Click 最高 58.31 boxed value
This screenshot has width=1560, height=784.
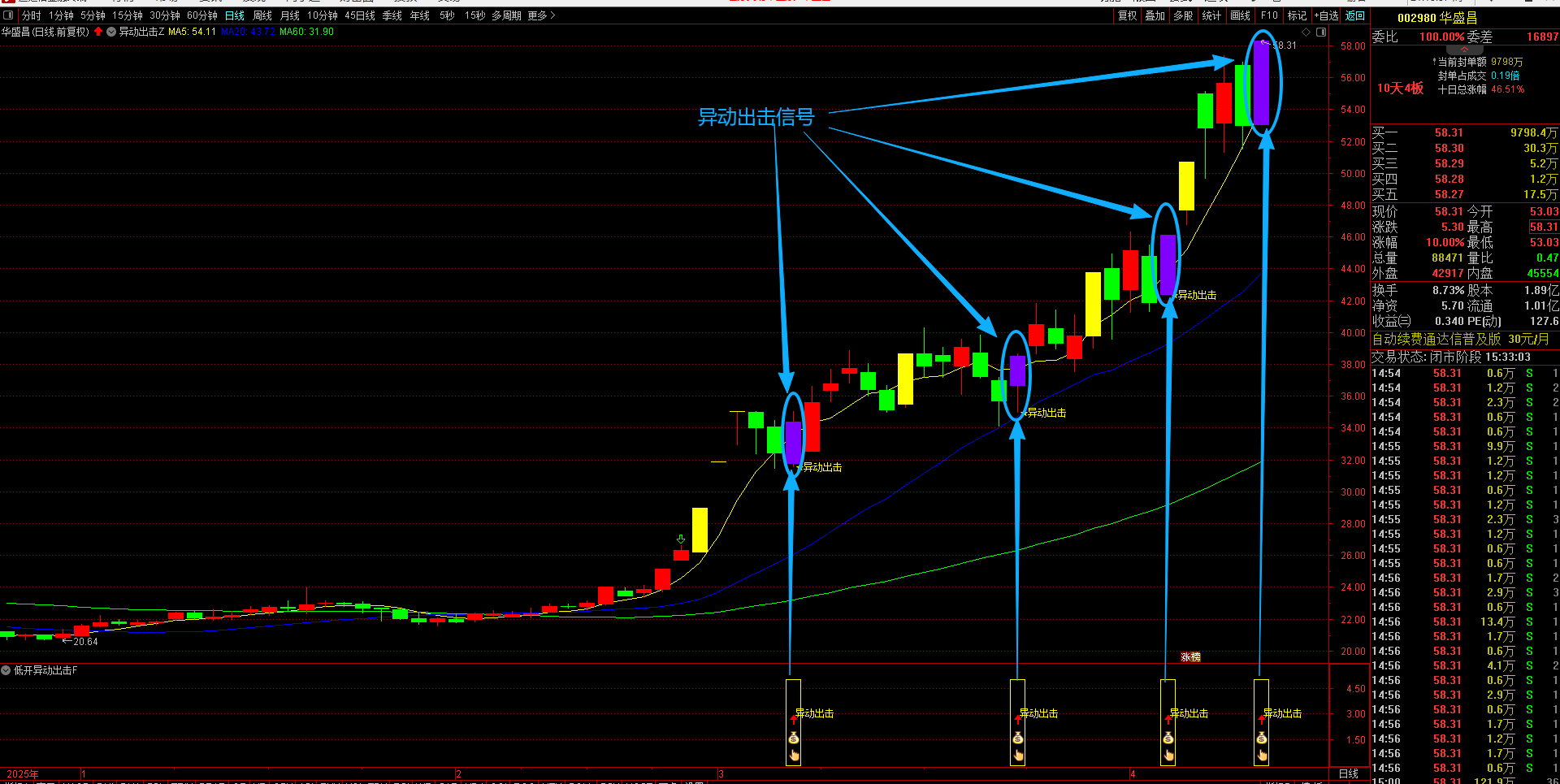[x=1544, y=227]
